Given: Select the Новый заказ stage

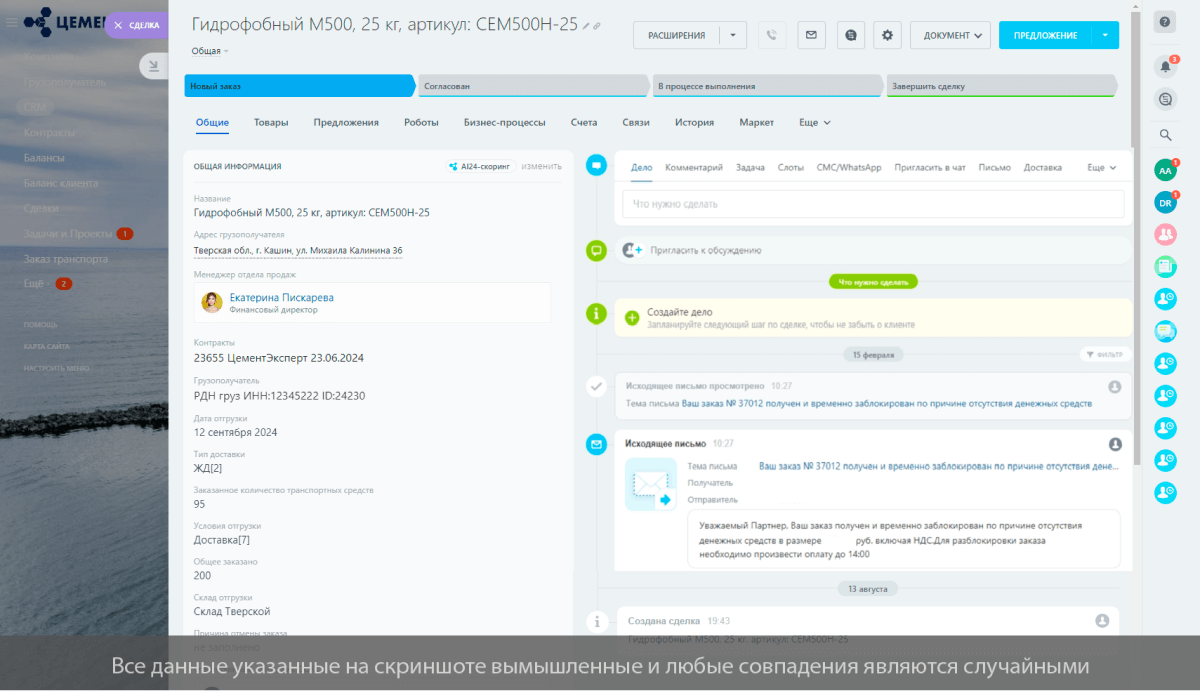Looking at the screenshot, I should coord(299,86).
